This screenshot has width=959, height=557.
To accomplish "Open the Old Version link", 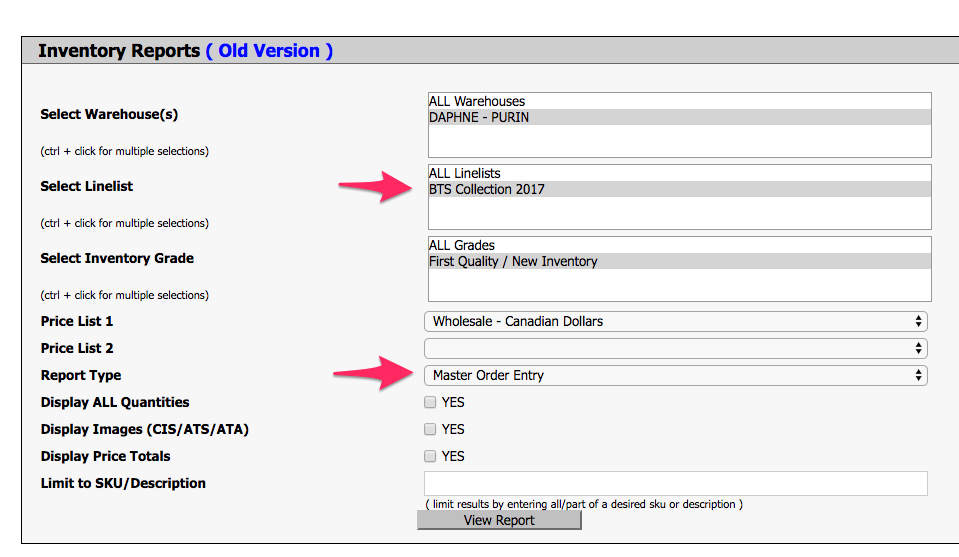I will point(269,51).
